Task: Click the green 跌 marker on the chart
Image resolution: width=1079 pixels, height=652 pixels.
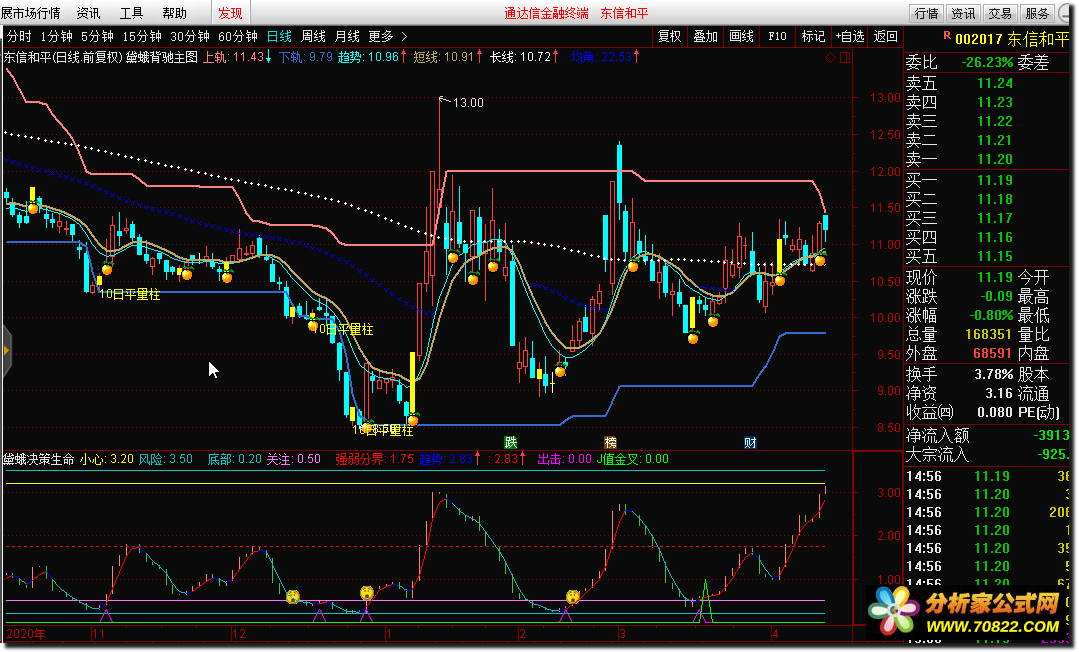Action: (511, 442)
